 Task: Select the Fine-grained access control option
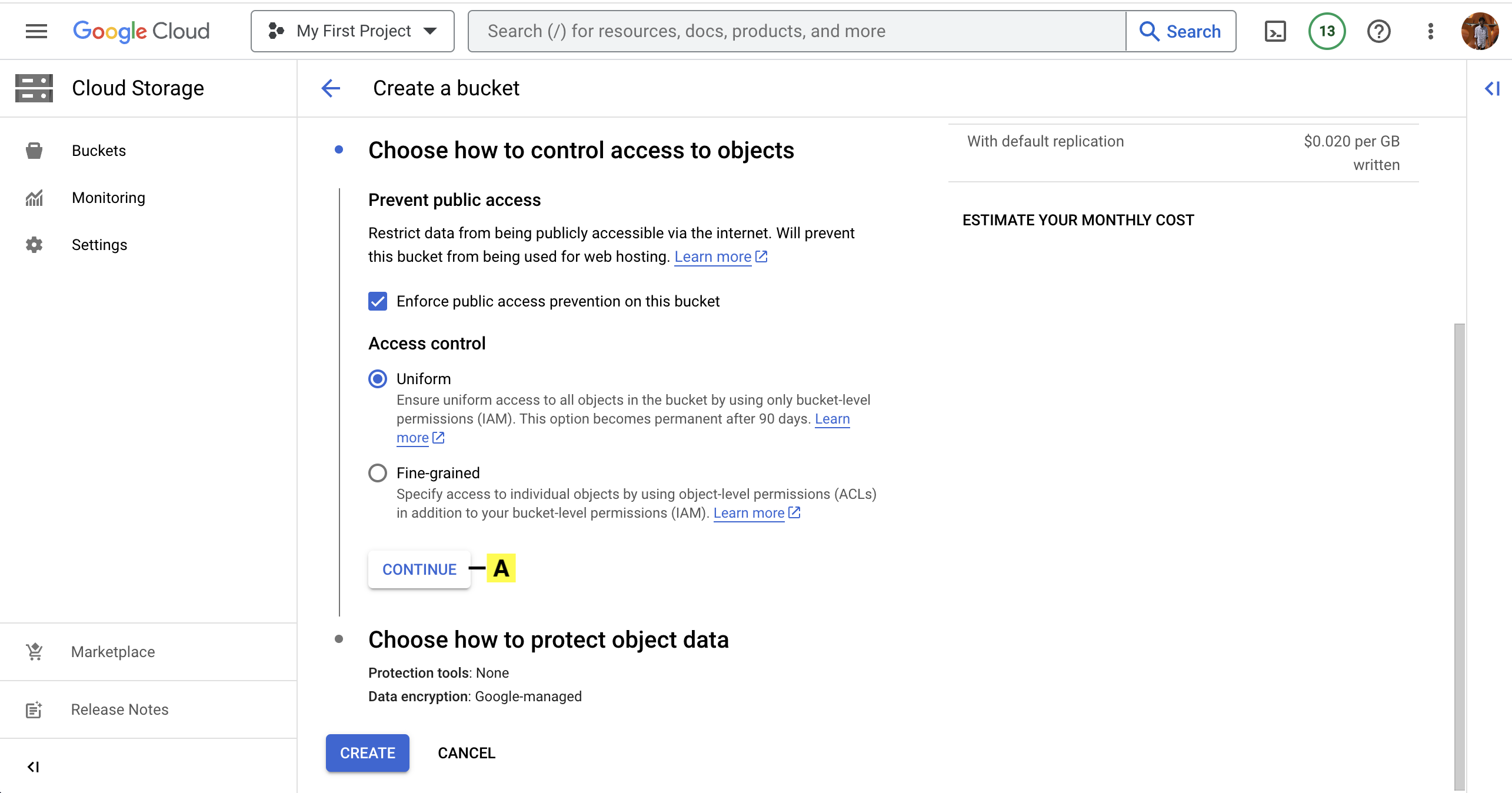378,473
